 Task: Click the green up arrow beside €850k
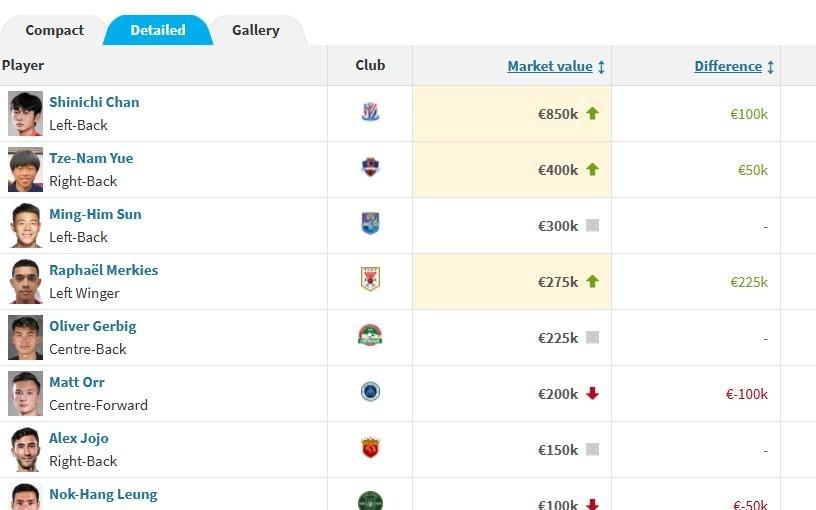pos(592,114)
